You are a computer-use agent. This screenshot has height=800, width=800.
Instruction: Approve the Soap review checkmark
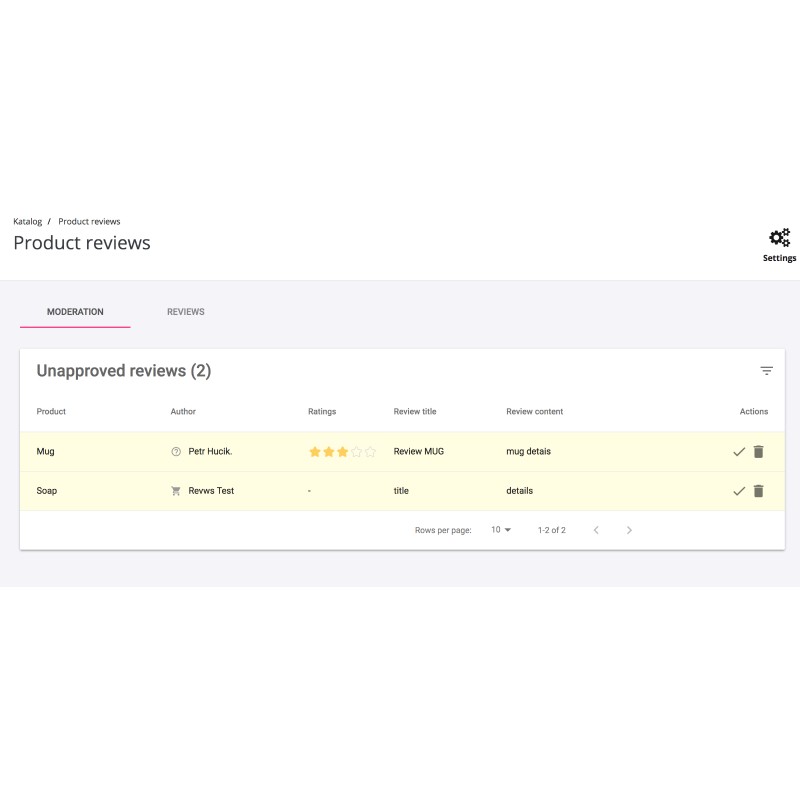coord(739,491)
